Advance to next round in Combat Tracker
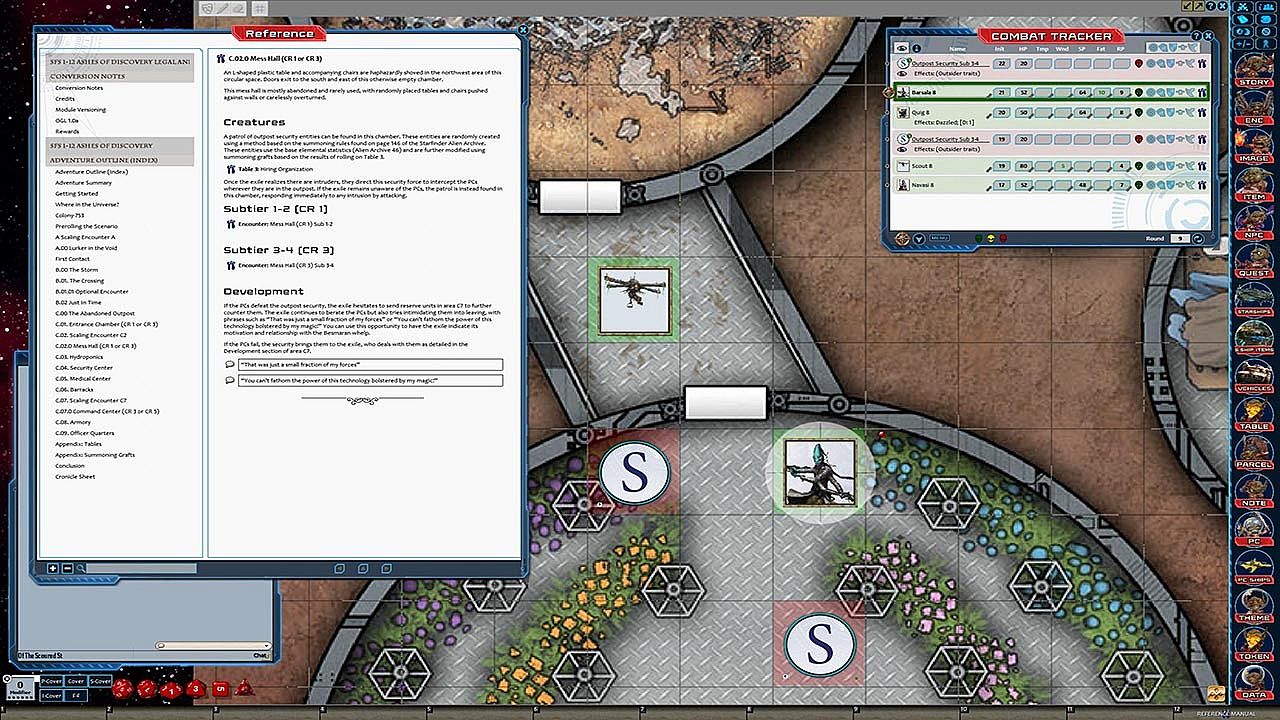The width and height of the screenshot is (1280, 720). 1197,239
